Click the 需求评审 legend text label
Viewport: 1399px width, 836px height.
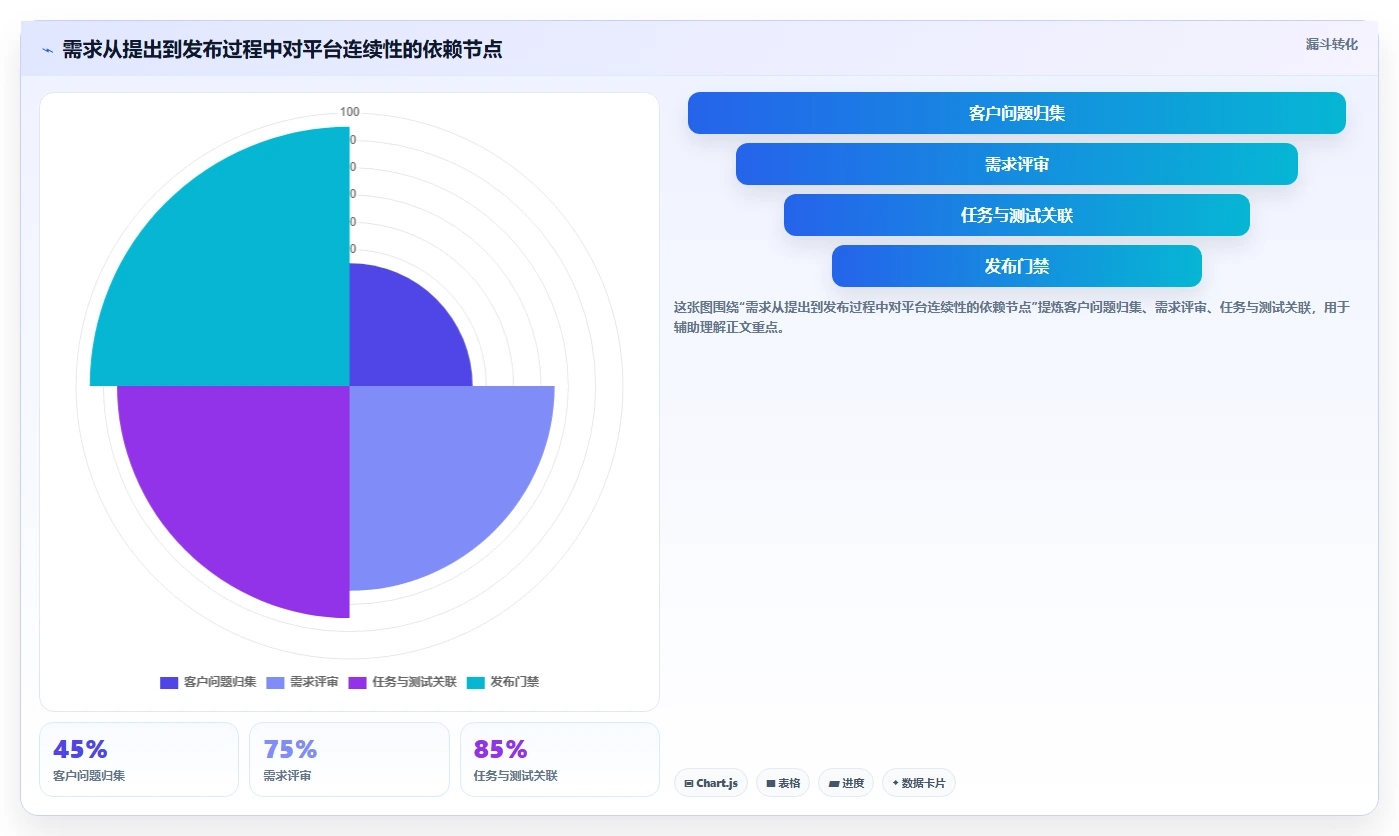pyautogui.click(x=314, y=682)
